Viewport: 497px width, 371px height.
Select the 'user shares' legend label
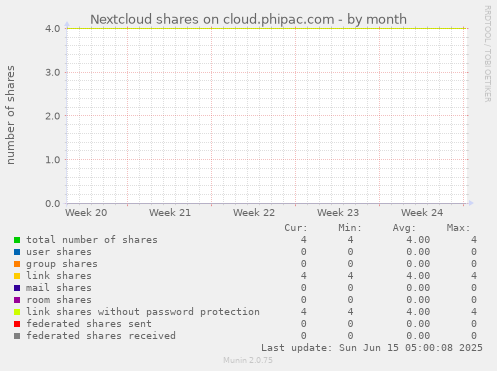click(x=59, y=252)
